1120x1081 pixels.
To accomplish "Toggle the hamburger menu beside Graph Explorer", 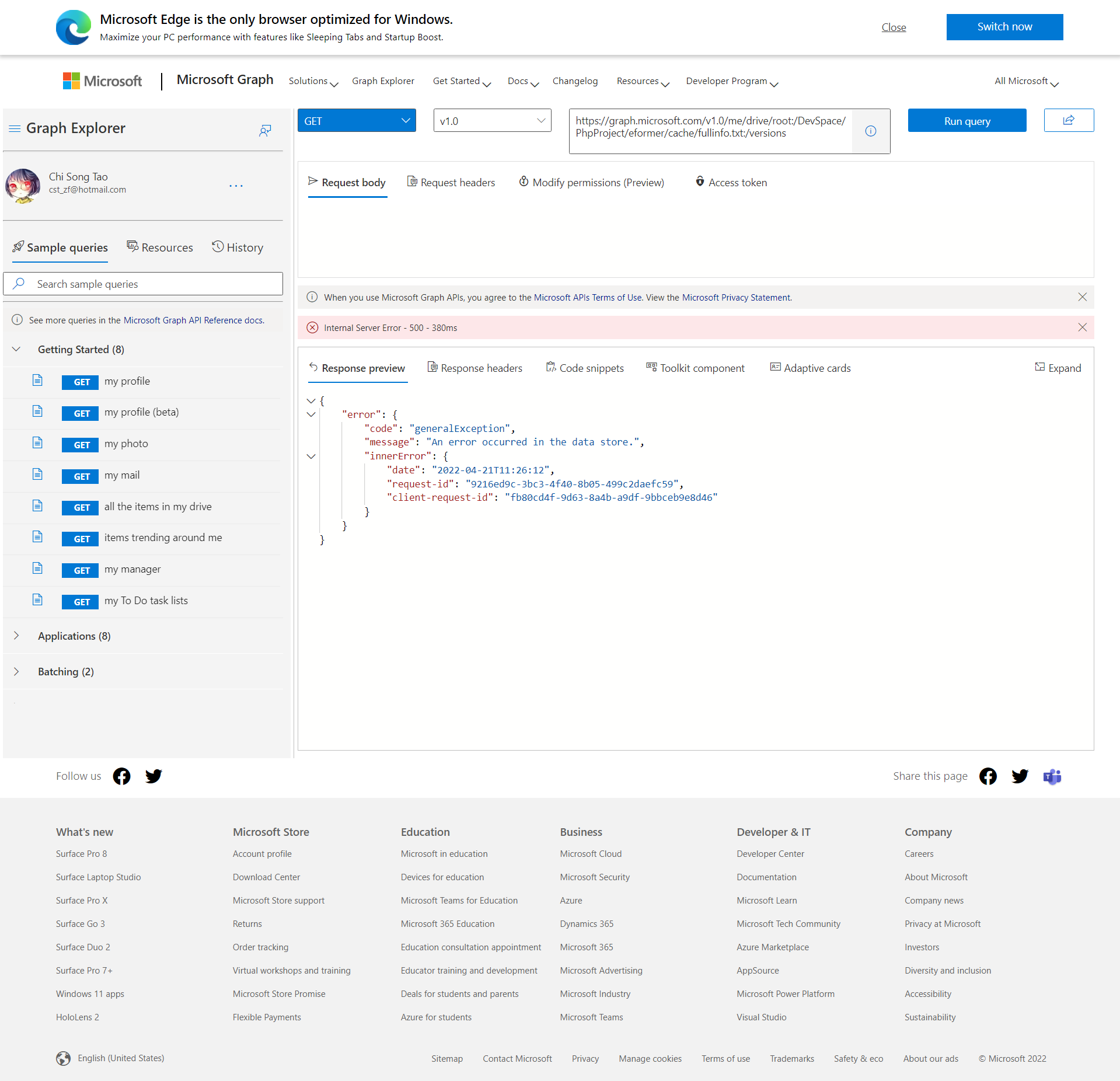I will click(15, 128).
